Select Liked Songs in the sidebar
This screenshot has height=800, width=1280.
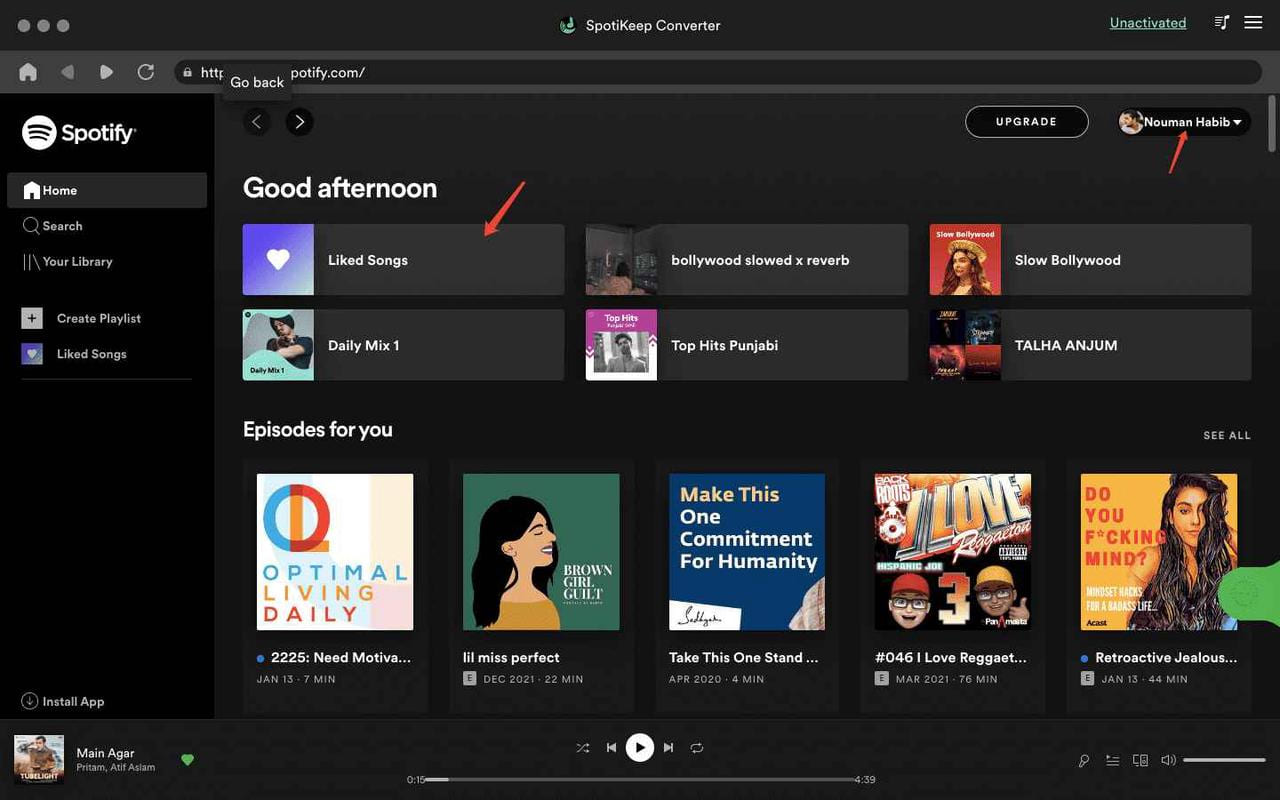pos(90,353)
